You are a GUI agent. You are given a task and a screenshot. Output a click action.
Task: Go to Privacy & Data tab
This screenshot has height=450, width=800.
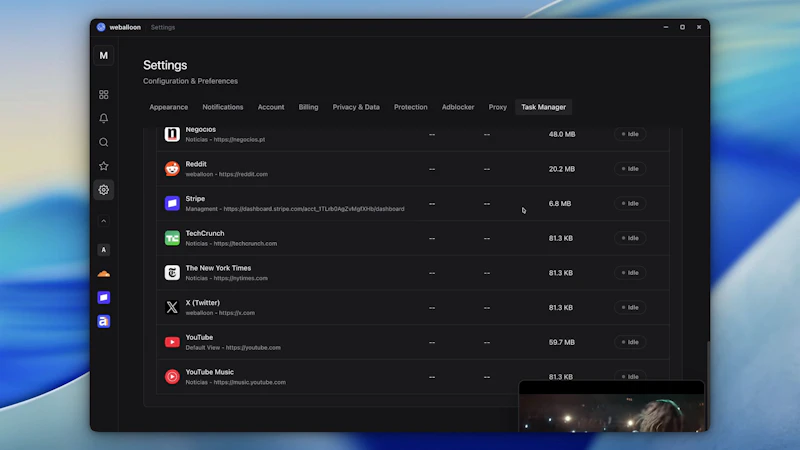click(356, 107)
